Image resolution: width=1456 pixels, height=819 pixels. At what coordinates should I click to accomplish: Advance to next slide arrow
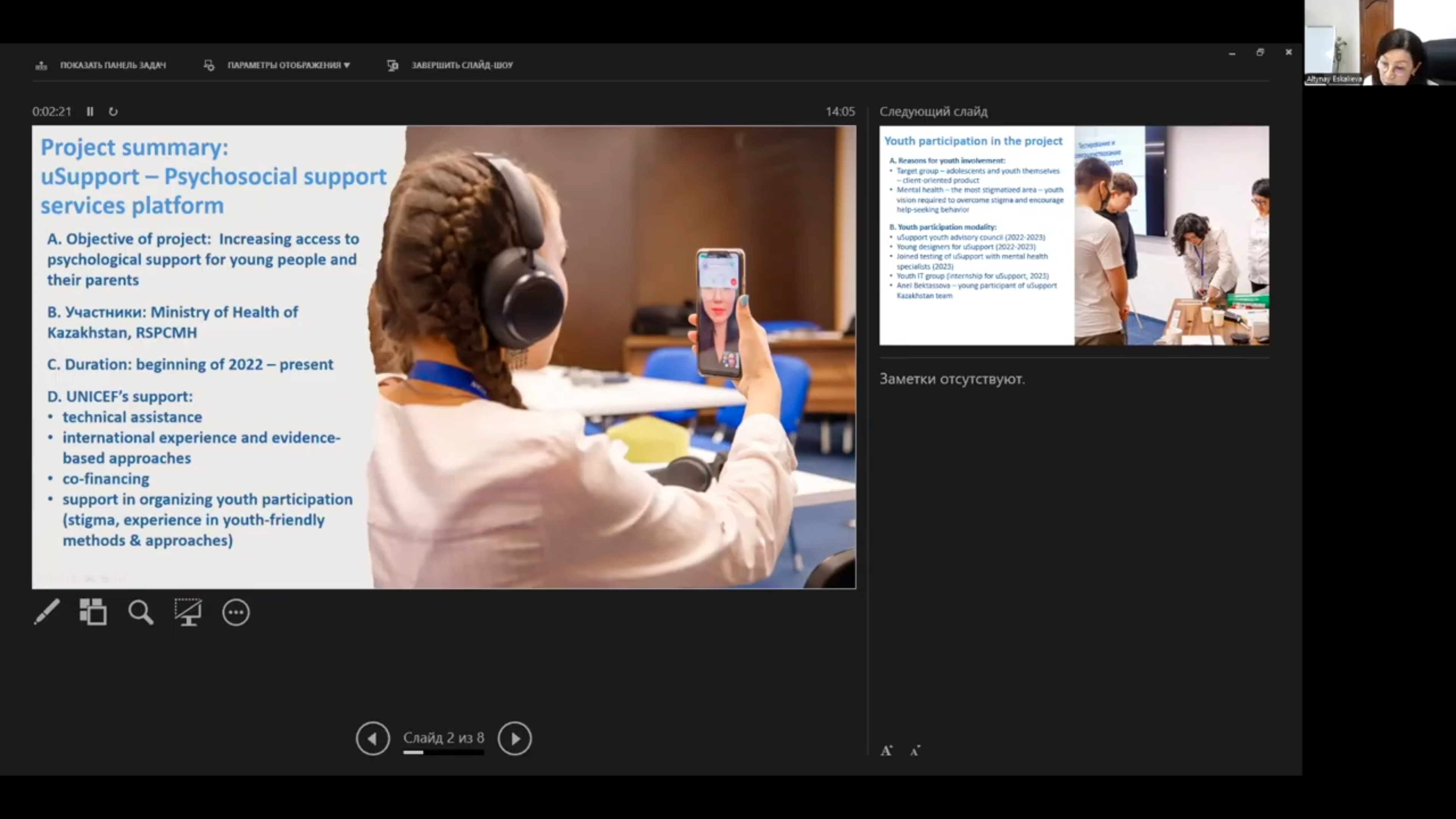515,738
